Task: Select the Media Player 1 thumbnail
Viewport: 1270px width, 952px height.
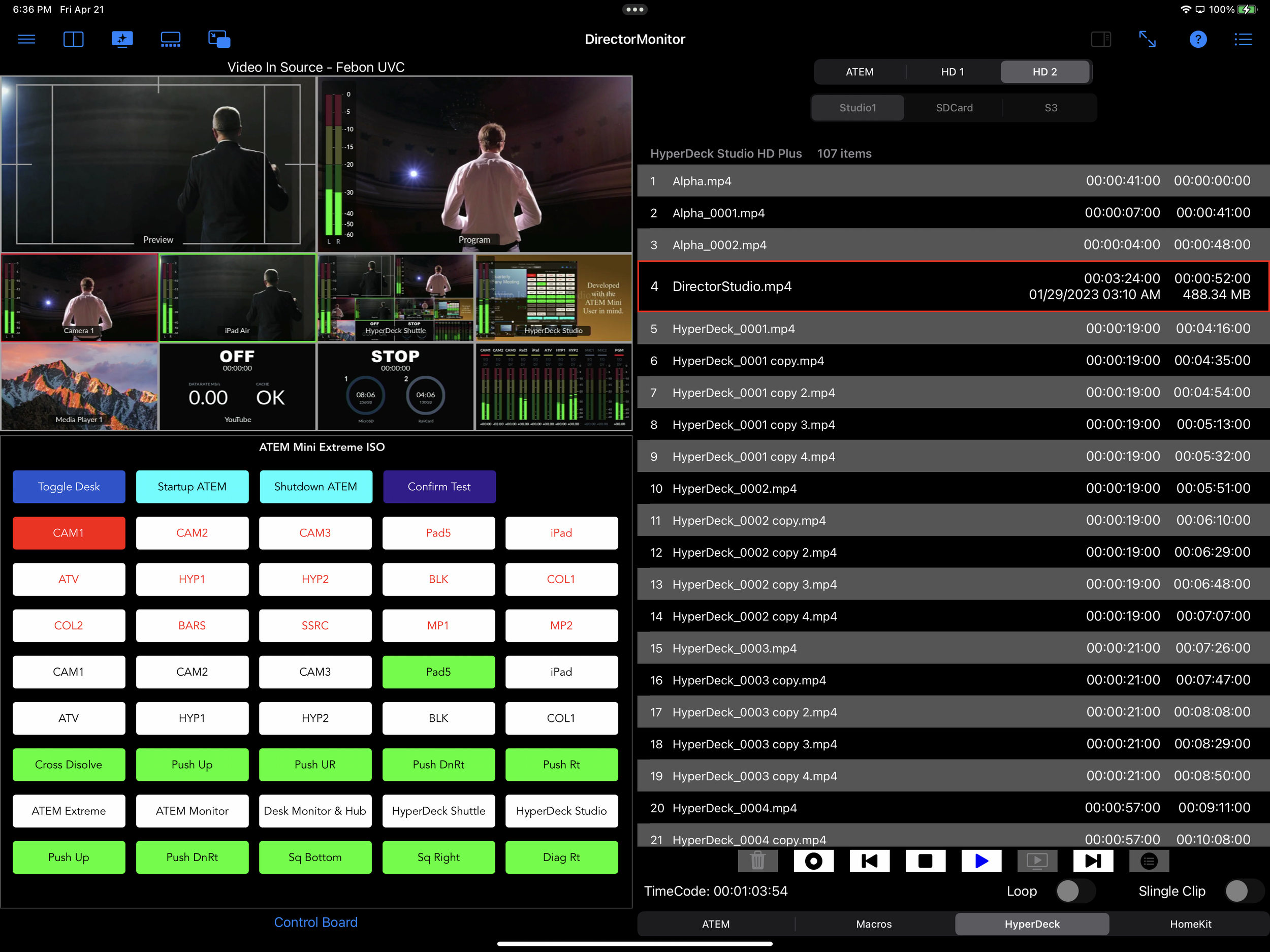Action: click(79, 387)
